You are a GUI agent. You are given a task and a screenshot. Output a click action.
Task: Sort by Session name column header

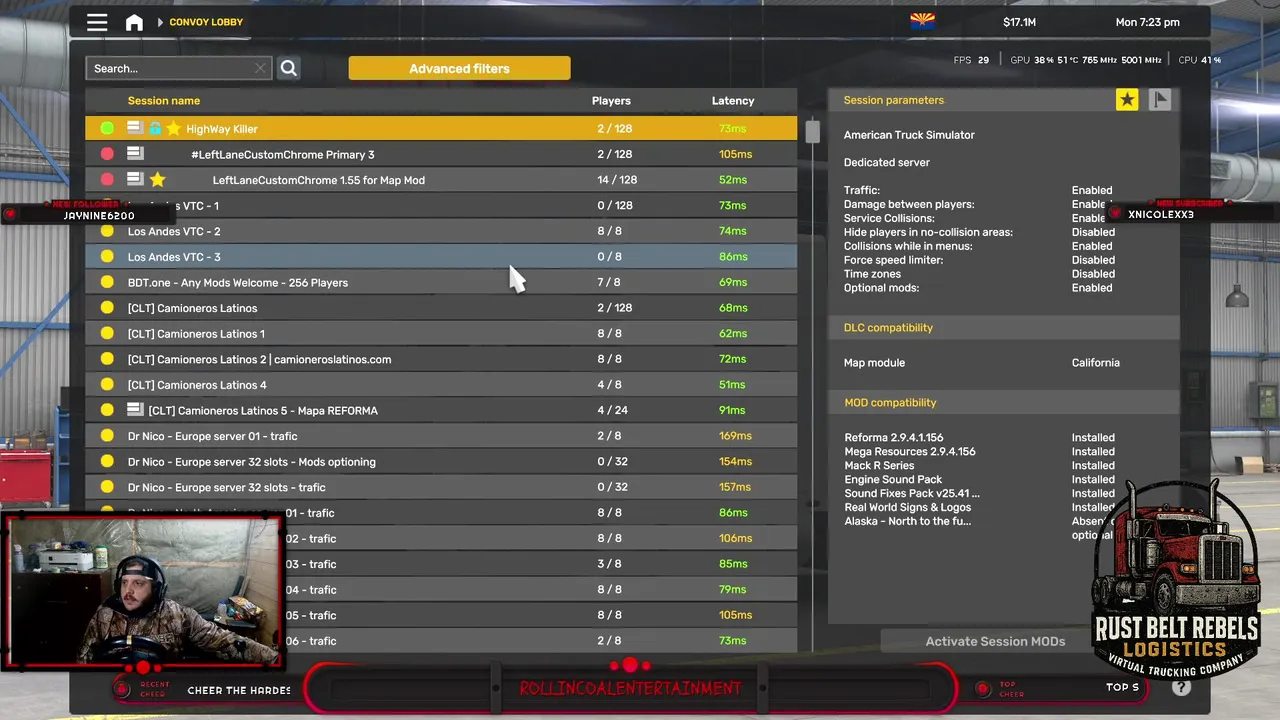pos(164,100)
